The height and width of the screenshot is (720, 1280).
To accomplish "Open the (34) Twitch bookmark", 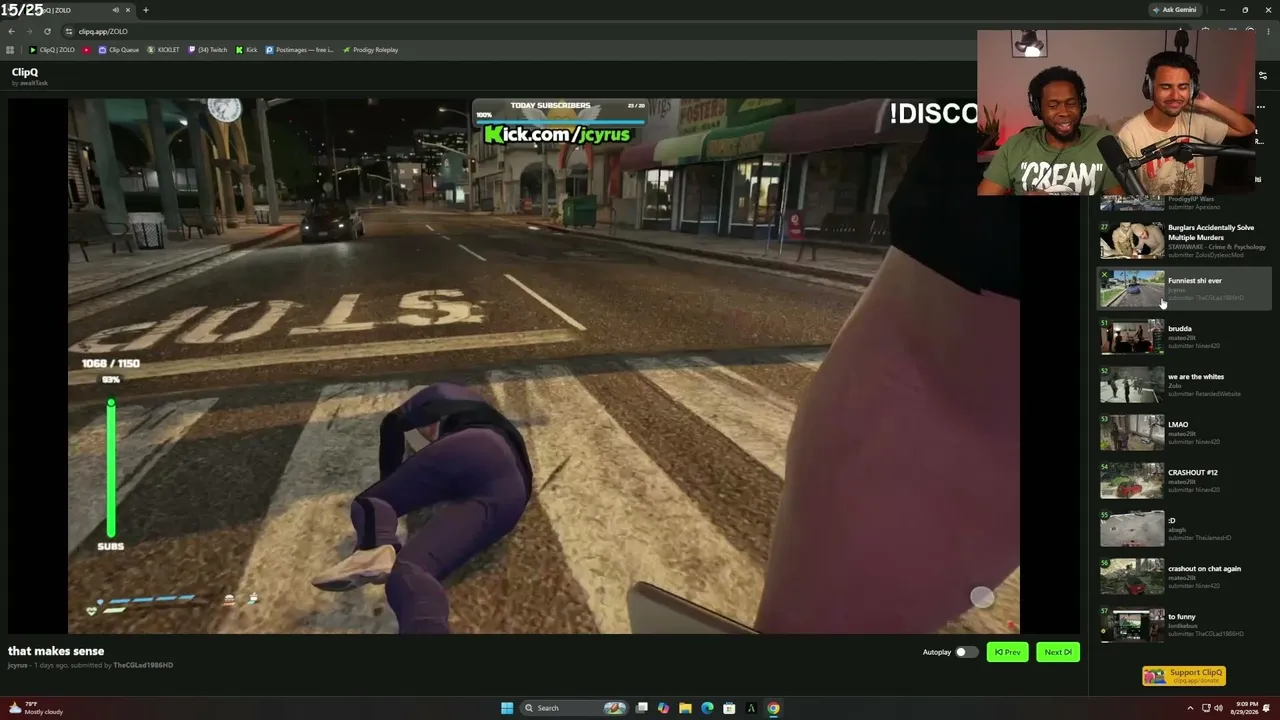I will [208, 50].
